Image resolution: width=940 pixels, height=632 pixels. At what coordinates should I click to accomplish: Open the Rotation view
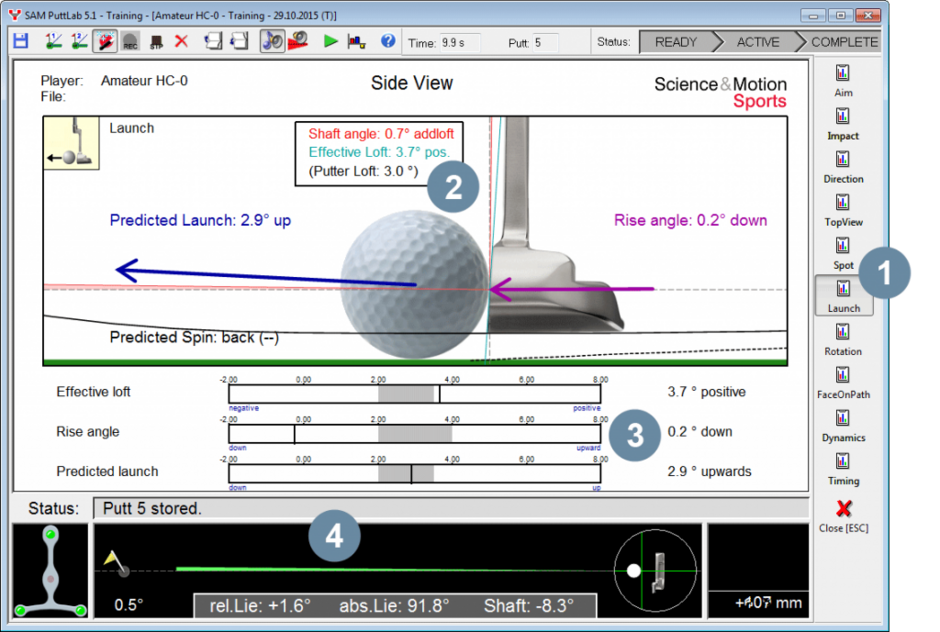coord(843,340)
